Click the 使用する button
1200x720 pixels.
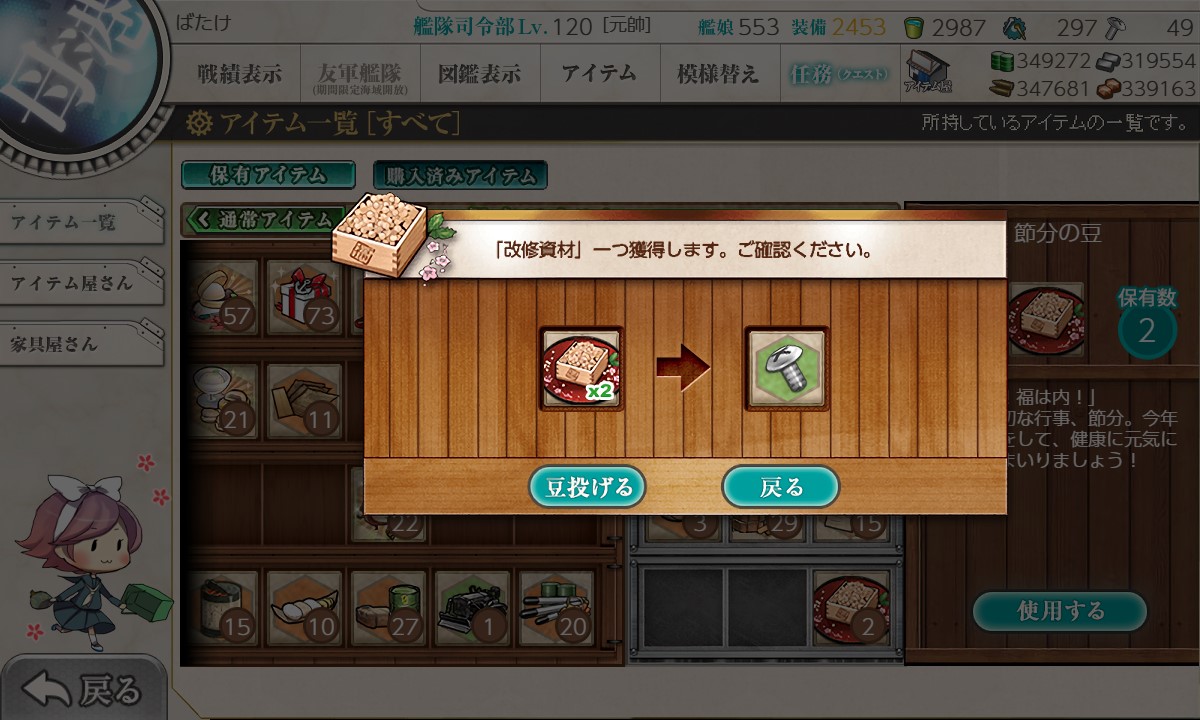coord(1060,610)
